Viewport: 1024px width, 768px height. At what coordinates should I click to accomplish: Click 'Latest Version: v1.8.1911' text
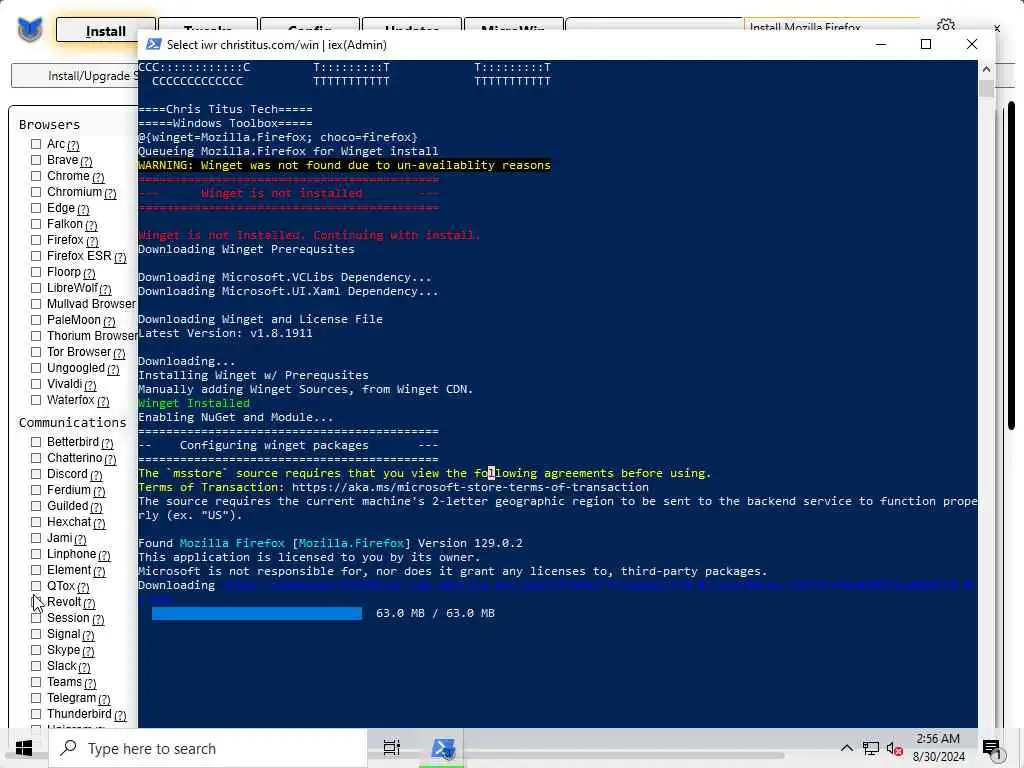(225, 333)
